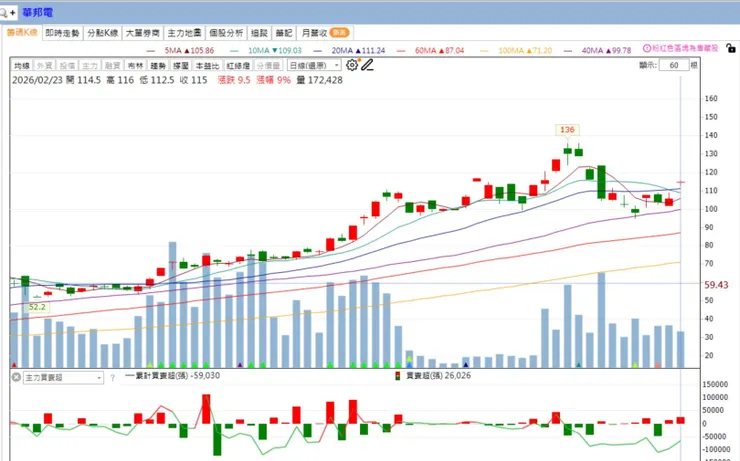The height and width of the screenshot is (461, 740).
Task: Toggle the 本益比 overlay button
Action: click(x=208, y=66)
